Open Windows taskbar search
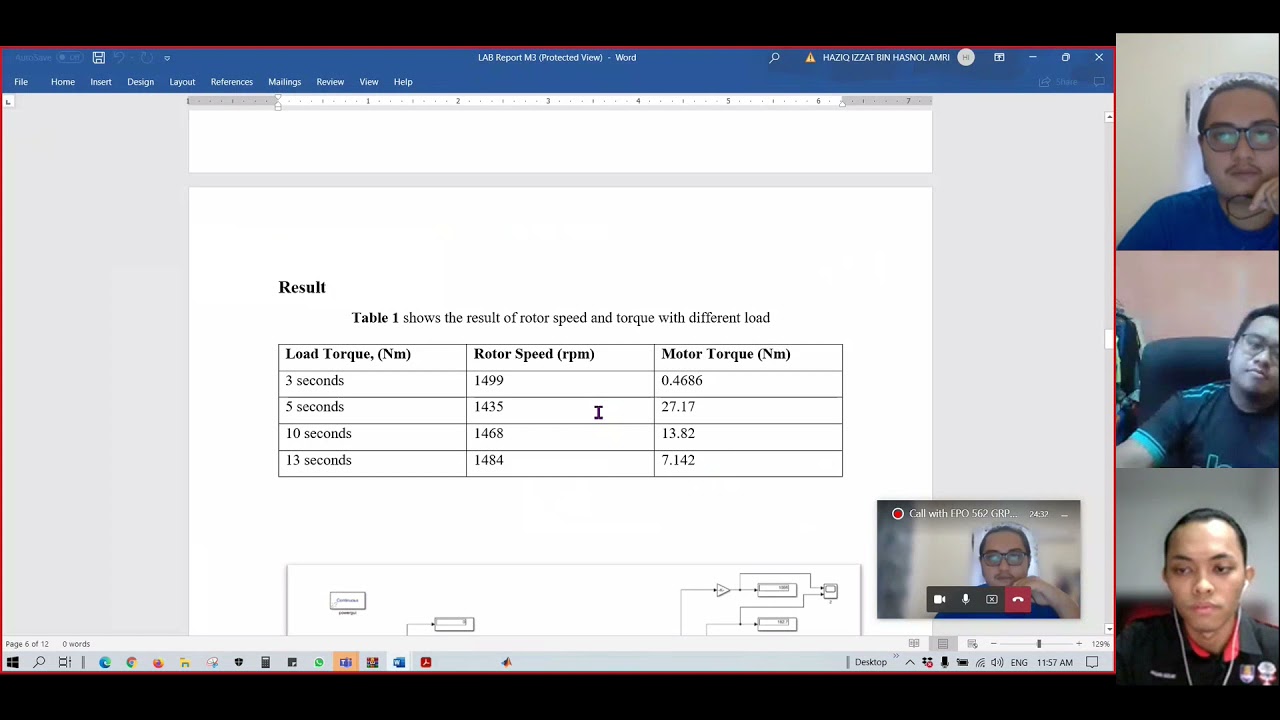 coord(39,662)
